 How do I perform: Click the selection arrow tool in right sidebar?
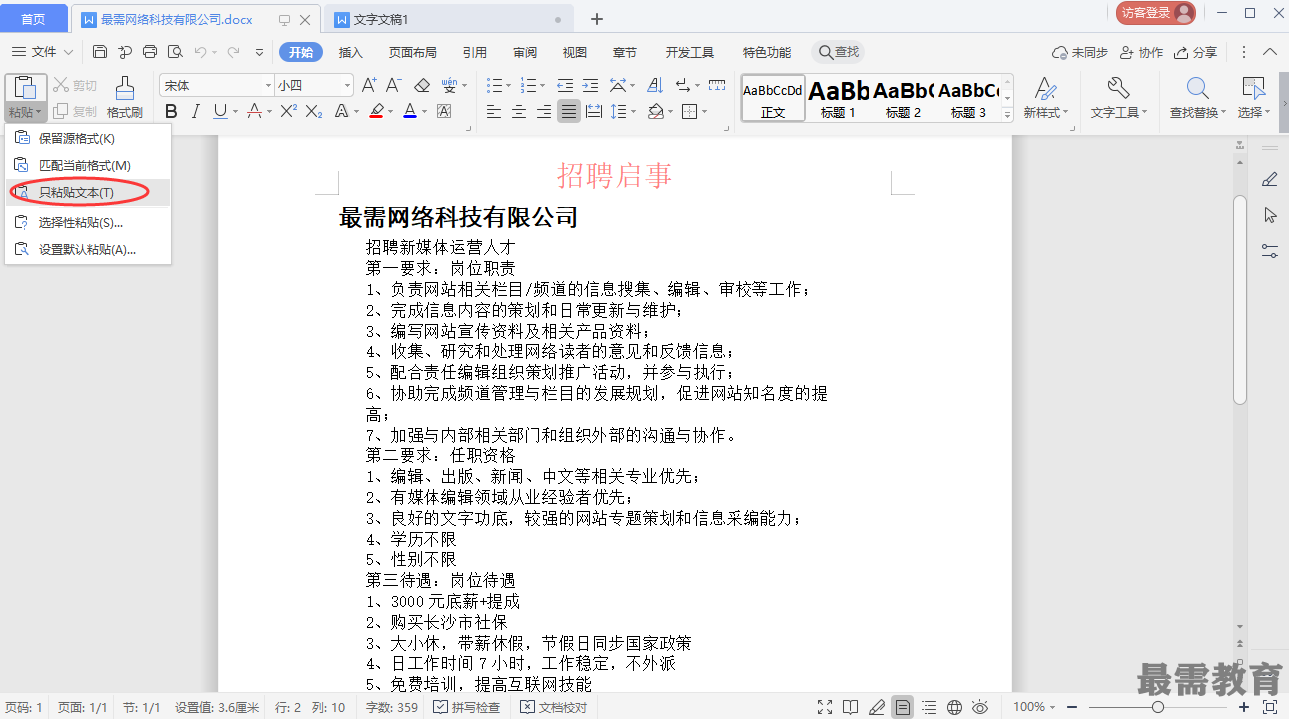point(1270,215)
